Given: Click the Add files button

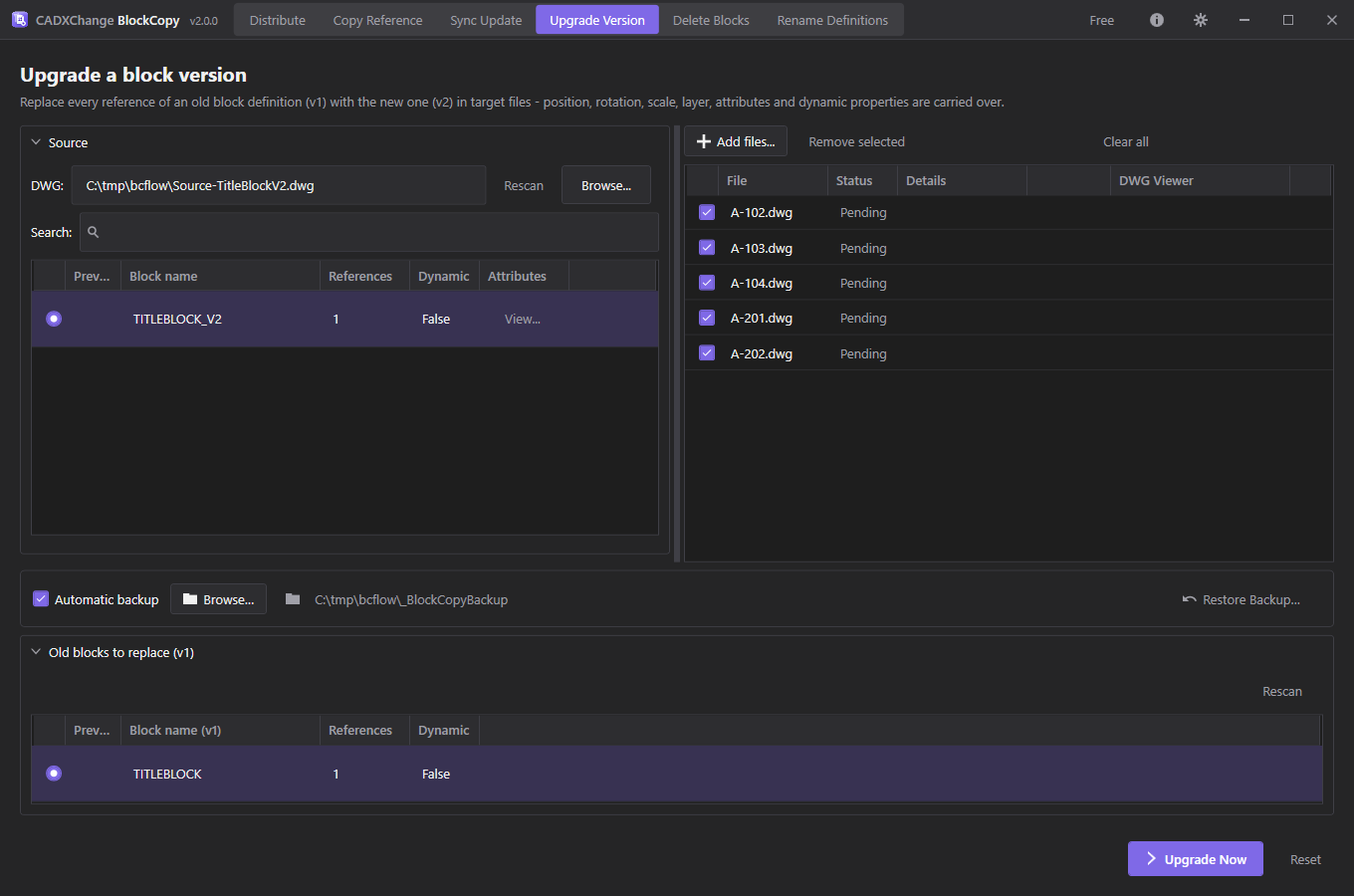Looking at the screenshot, I should pyautogui.click(x=736, y=141).
